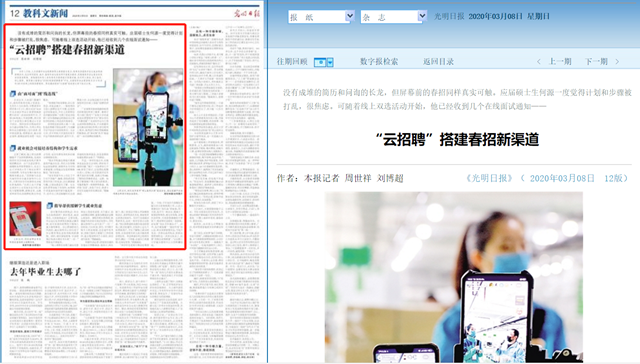
Task: Click the phone livestream photo in newspaper page
Action: tap(148, 127)
